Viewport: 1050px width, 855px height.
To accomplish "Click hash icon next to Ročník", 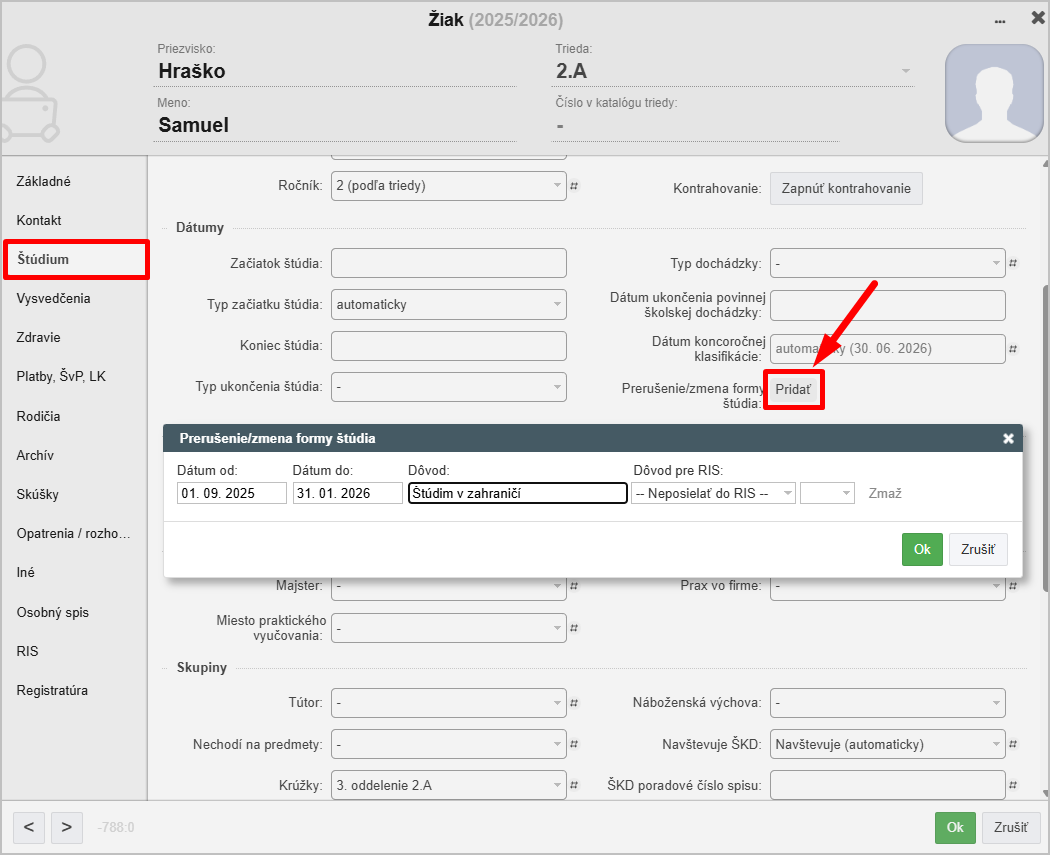I will 574,186.
